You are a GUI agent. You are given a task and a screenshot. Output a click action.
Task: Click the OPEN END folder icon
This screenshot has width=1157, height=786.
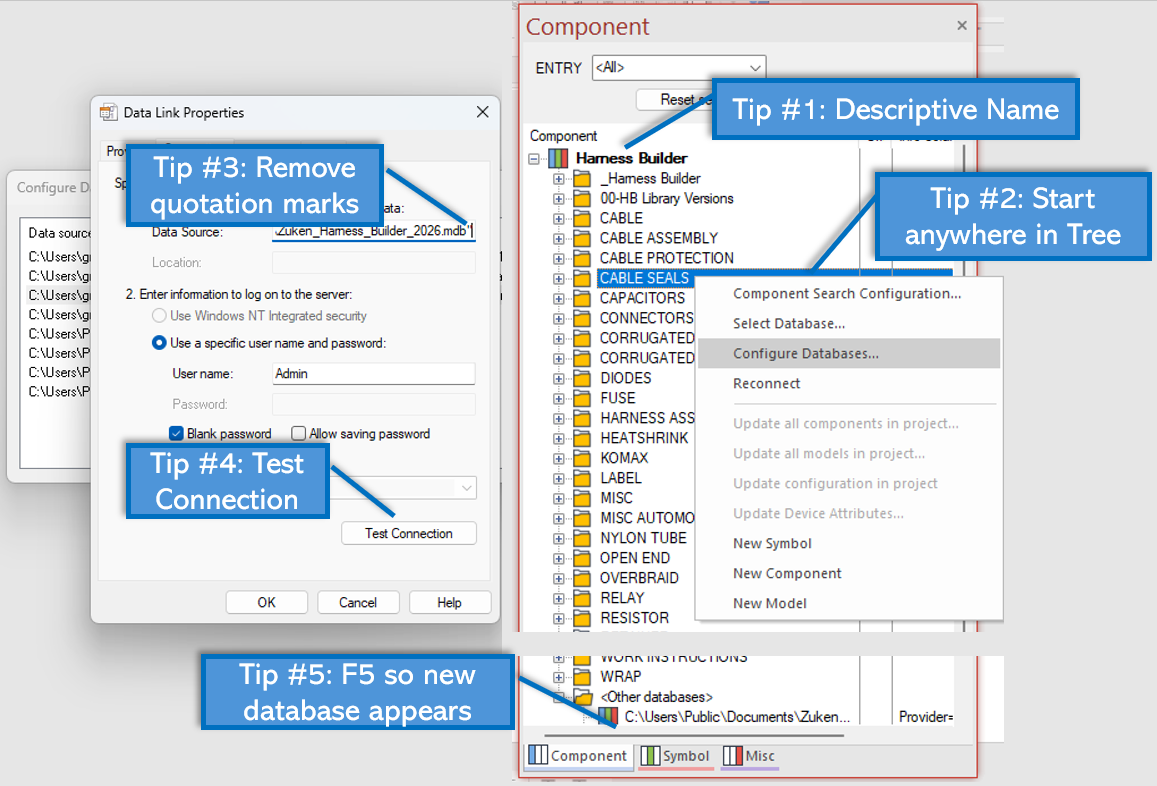coord(582,558)
